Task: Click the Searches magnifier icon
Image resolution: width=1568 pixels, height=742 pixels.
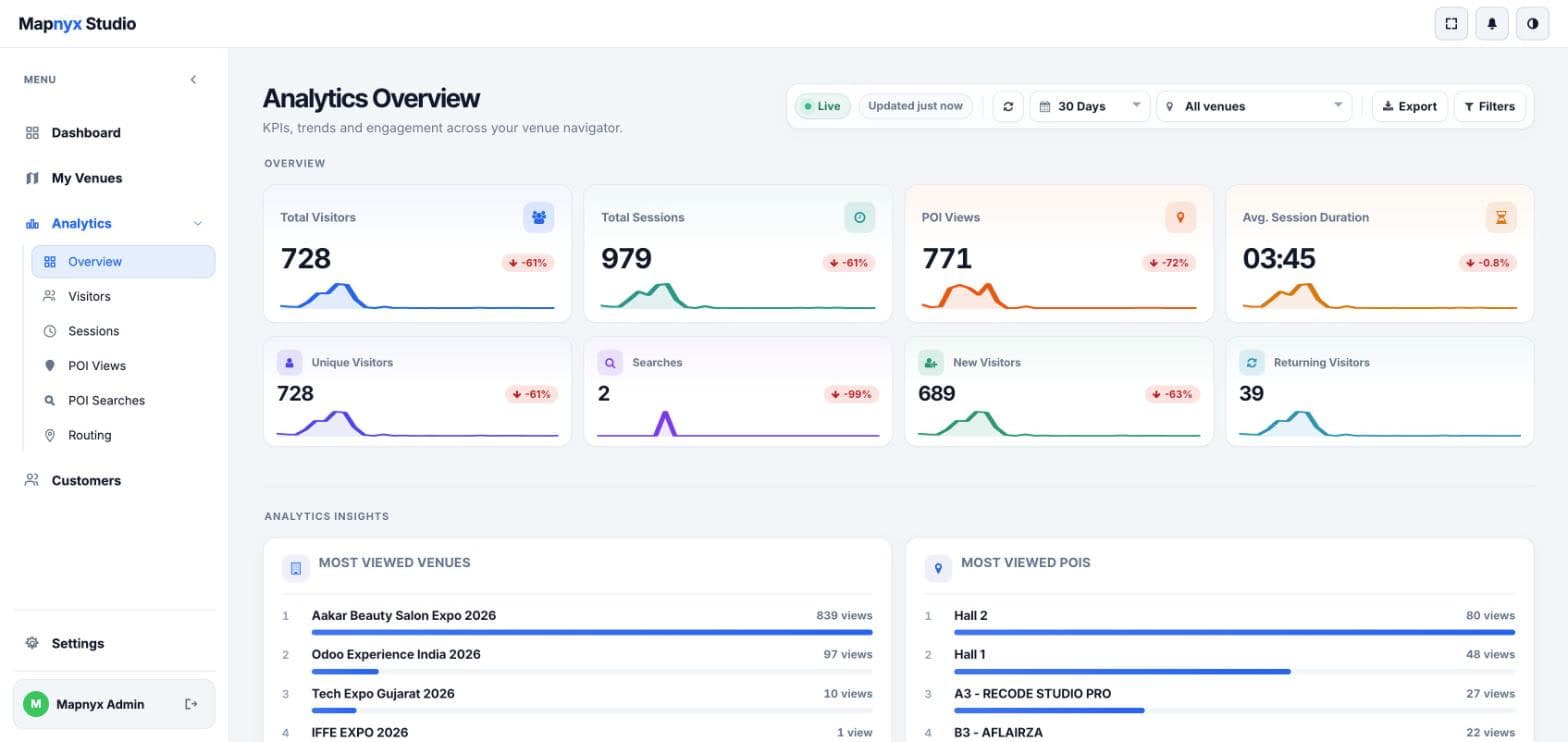Action: click(610, 362)
